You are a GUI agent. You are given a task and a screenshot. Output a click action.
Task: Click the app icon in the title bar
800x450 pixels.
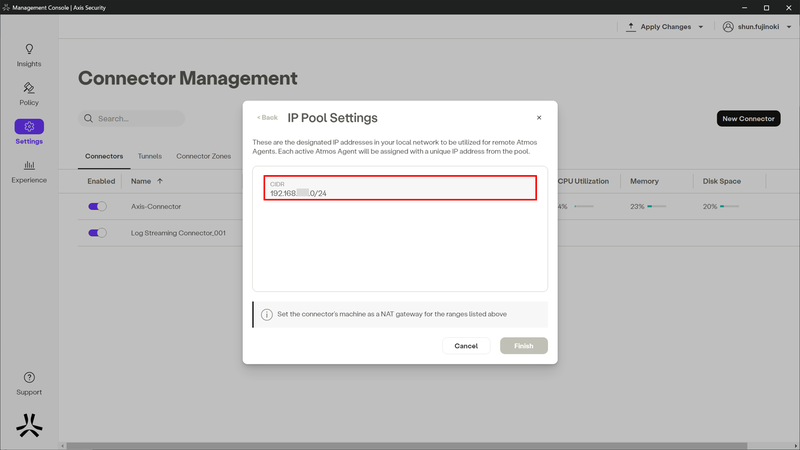(6, 7)
